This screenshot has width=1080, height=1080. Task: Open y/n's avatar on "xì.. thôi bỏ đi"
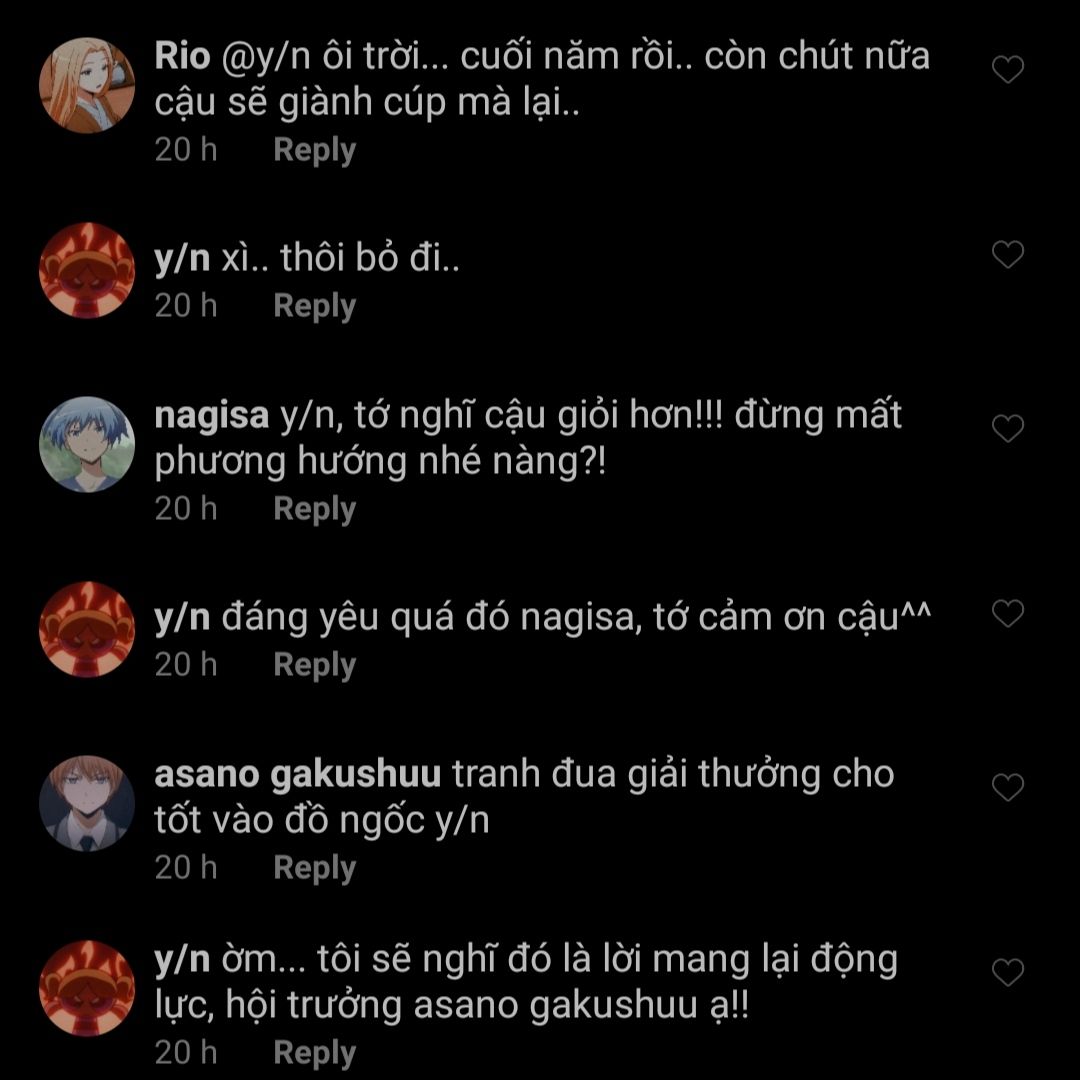87,271
